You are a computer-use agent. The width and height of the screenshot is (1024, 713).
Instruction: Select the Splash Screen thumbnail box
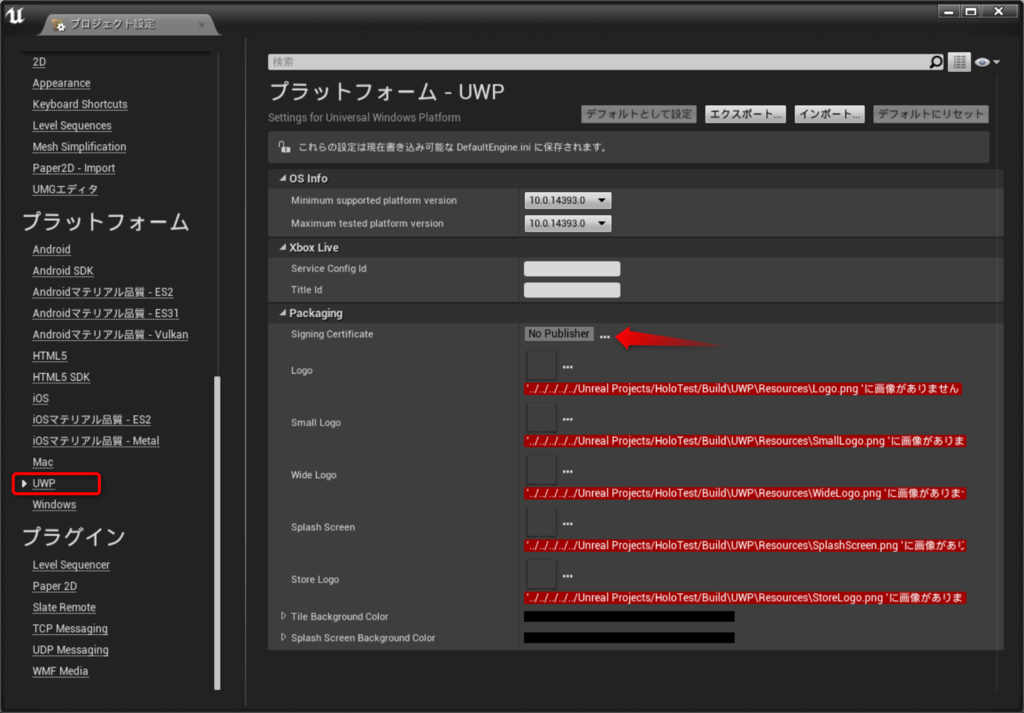pyautogui.click(x=541, y=522)
